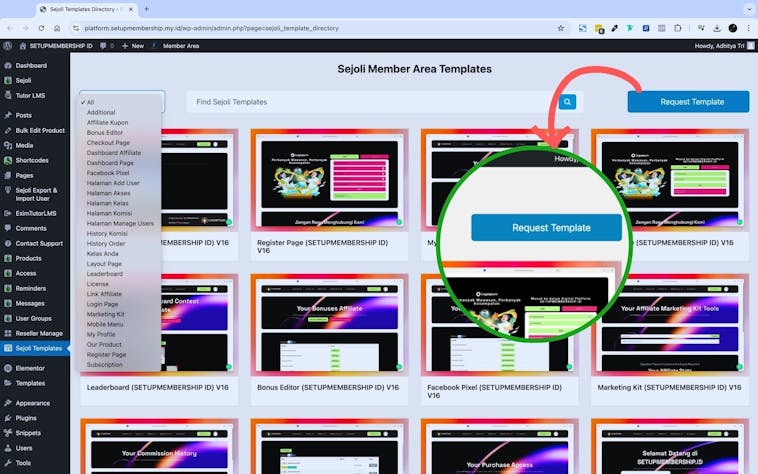Click the Media icon in sidebar
This screenshot has width=758, height=474.
(x=8, y=145)
